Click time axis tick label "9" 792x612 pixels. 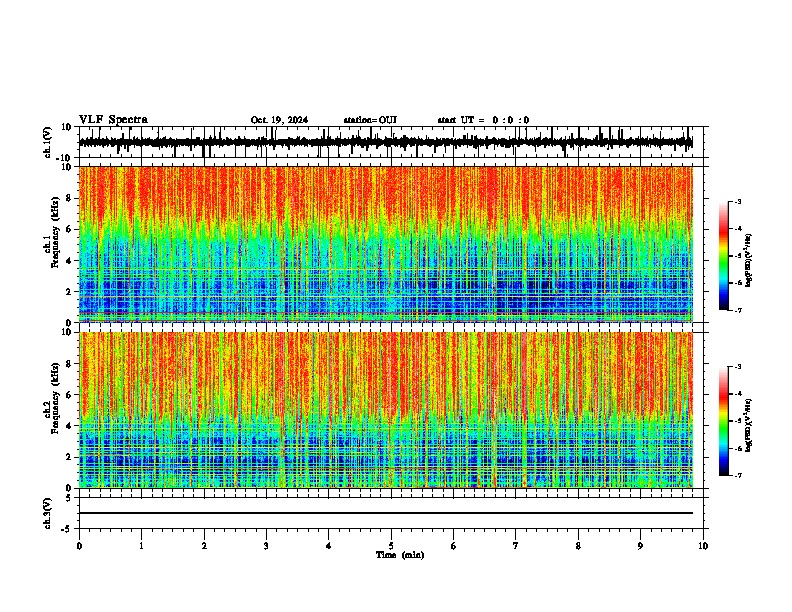click(640, 546)
